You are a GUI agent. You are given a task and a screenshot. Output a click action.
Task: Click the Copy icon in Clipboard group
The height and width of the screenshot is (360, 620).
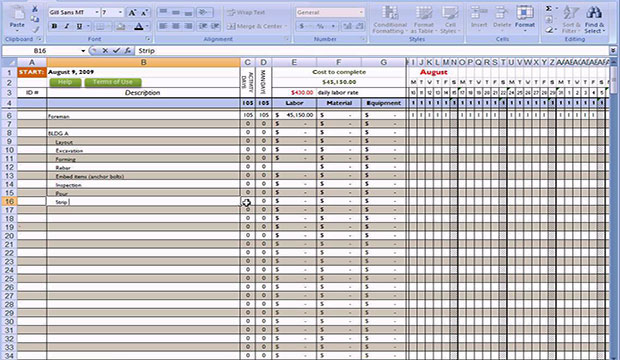click(x=35, y=19)
